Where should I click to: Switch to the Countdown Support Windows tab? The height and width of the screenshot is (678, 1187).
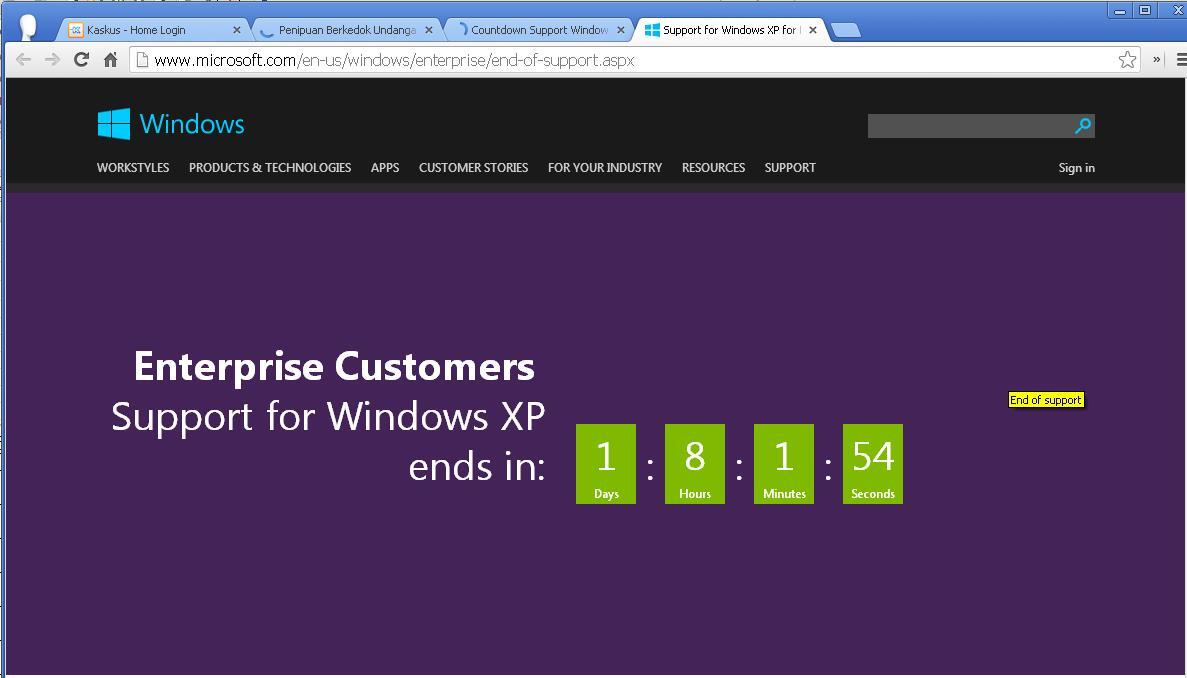[x=540, y=30]
